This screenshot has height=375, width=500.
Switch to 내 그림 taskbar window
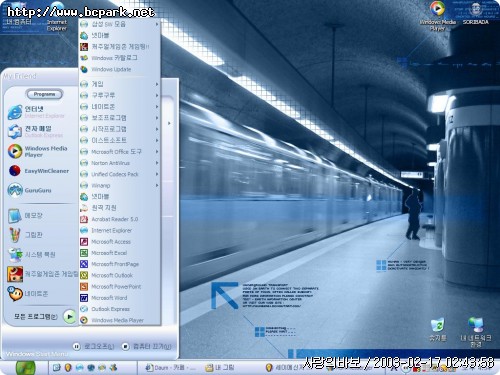220,368
